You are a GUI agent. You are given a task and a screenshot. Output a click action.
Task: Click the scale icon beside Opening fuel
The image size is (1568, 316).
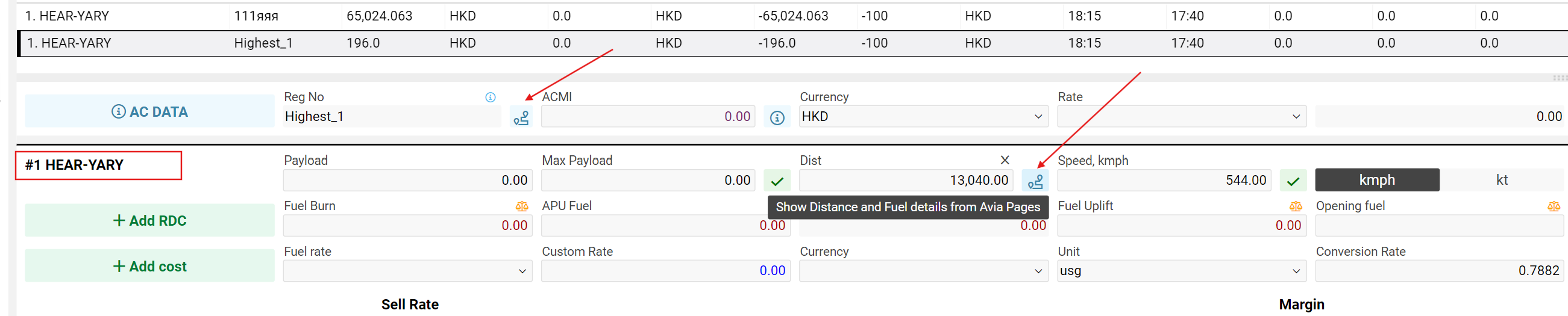click(x=1554, y=206)
